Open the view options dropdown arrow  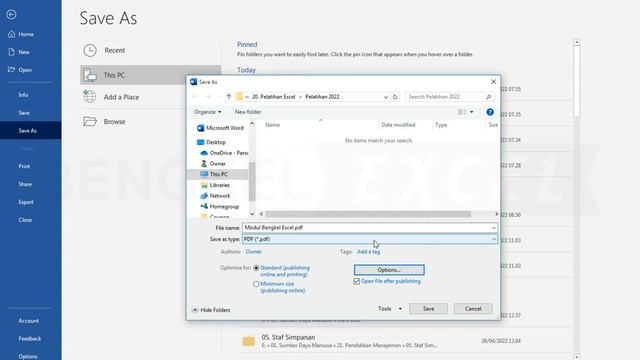(471, 112)
